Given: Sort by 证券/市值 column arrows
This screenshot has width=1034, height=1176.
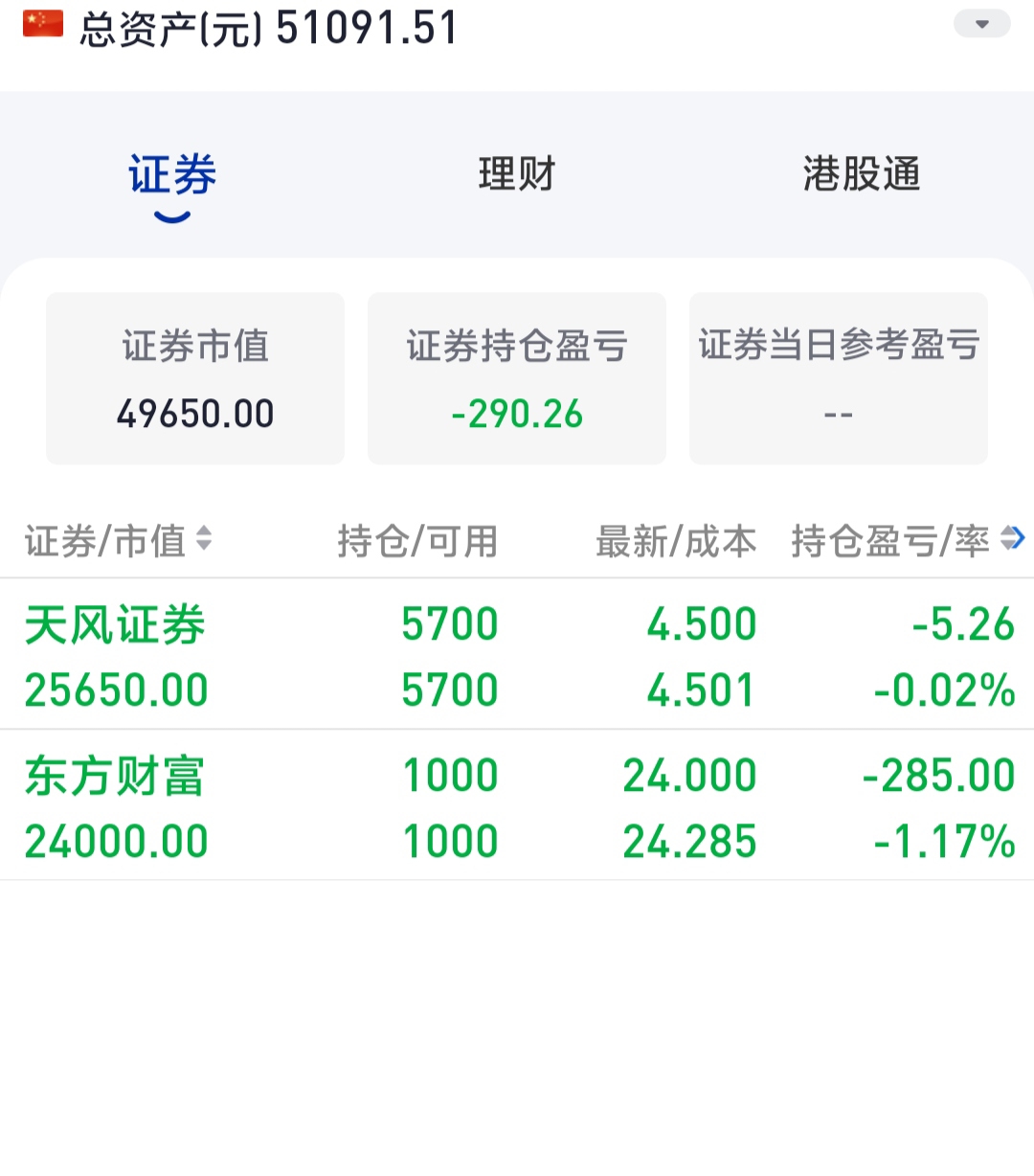Looking at the screenshot, I should tap(204, 539).
